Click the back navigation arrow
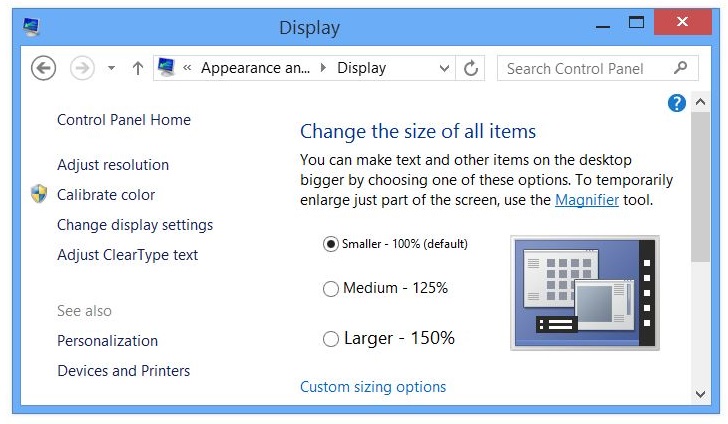Image resolution: width=728 pixels, height=424 pixels. [43, 68]
